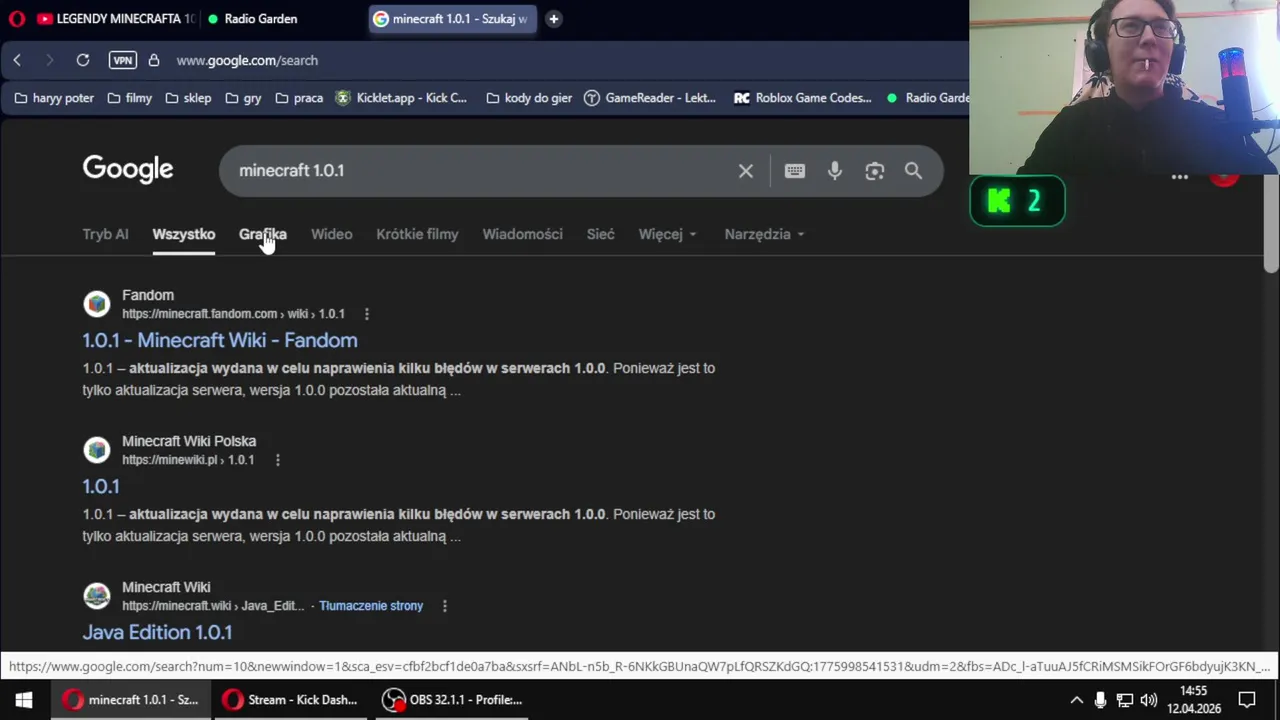
Task: Open the network tray icon
Action: 1125,700
